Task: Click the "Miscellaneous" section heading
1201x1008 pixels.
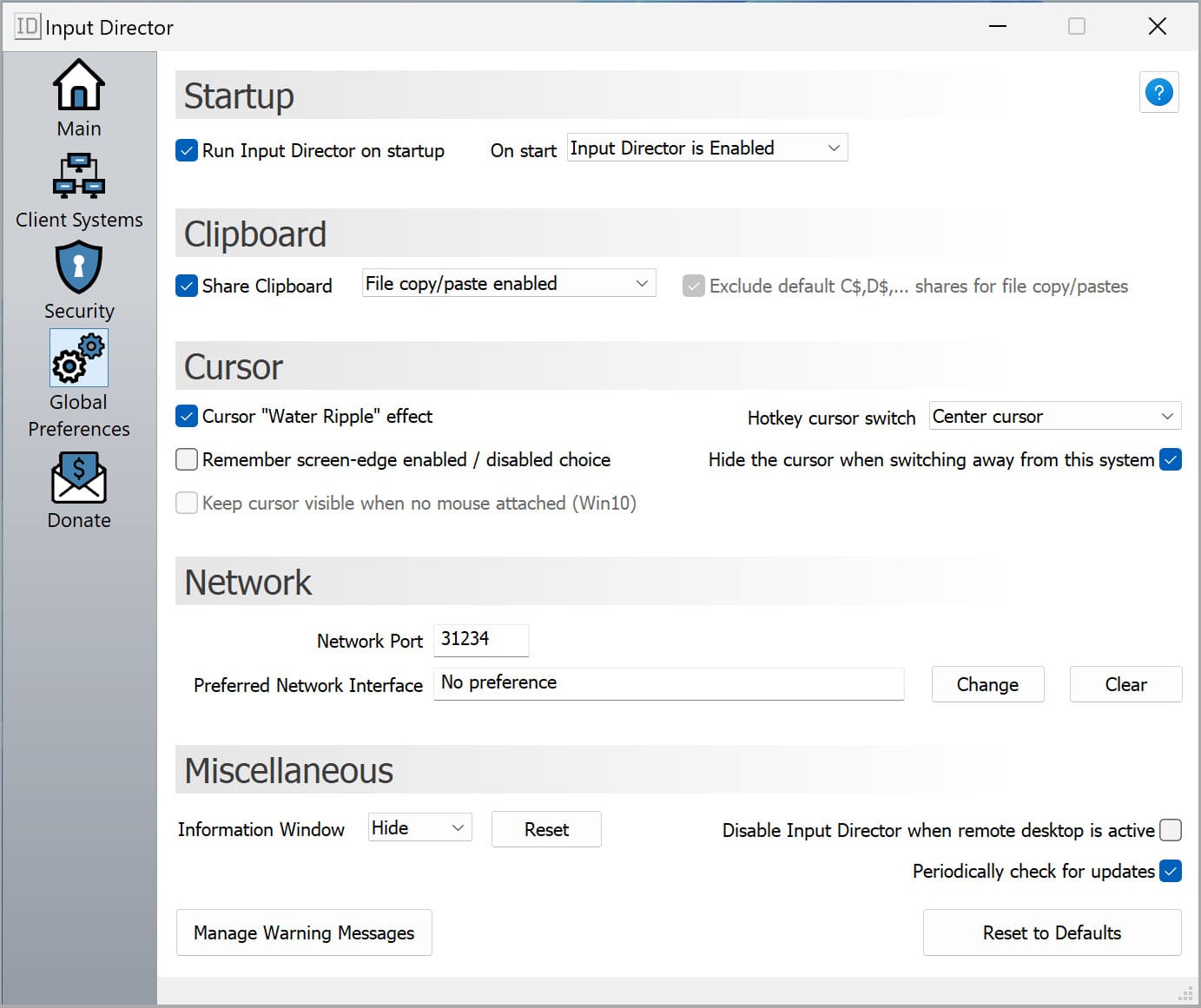Action: click(x=289, y=770)
